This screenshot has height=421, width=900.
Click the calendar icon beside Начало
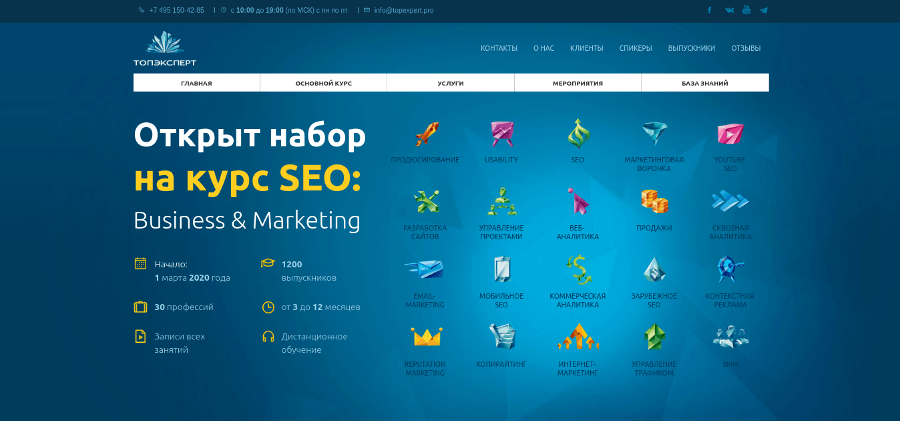pyautogui.click(x=141, y=264)
